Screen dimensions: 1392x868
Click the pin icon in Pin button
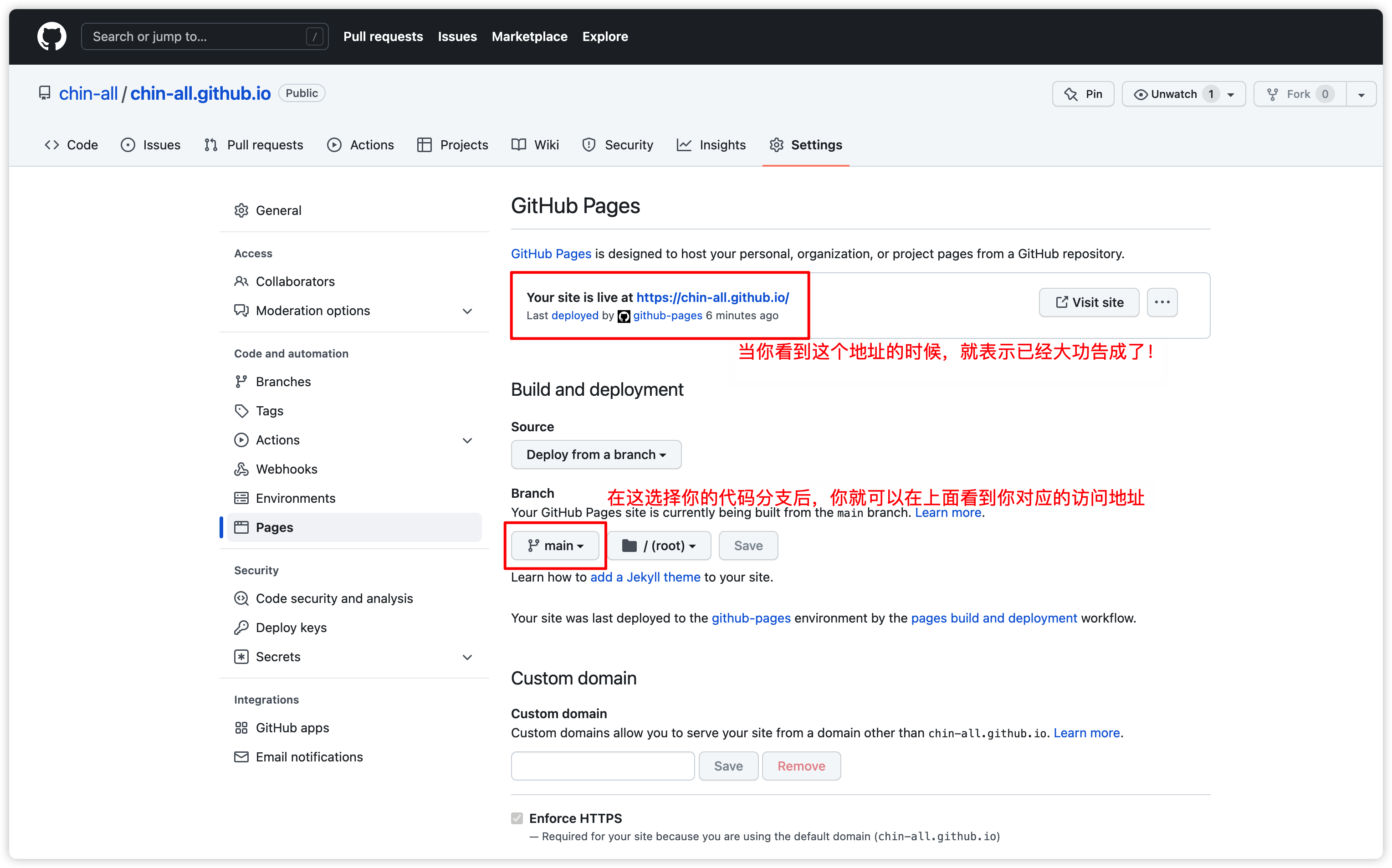point(1070,94)
